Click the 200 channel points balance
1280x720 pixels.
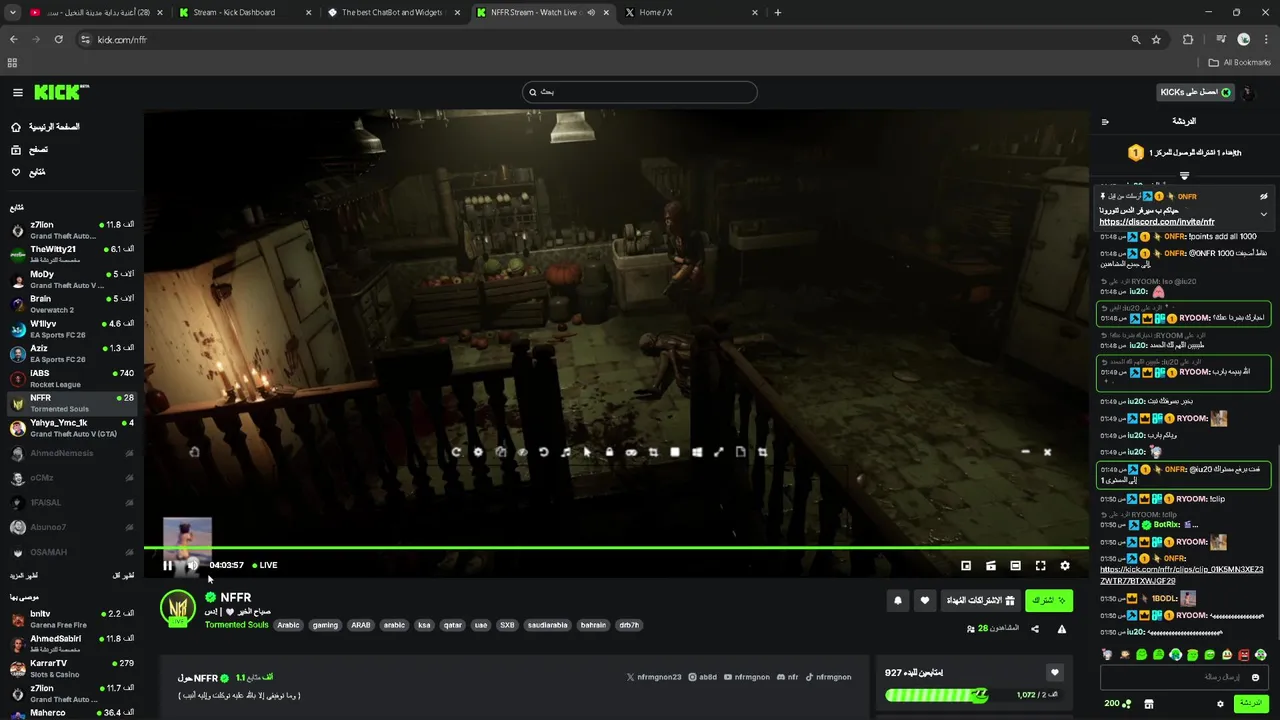[1118, 704]
